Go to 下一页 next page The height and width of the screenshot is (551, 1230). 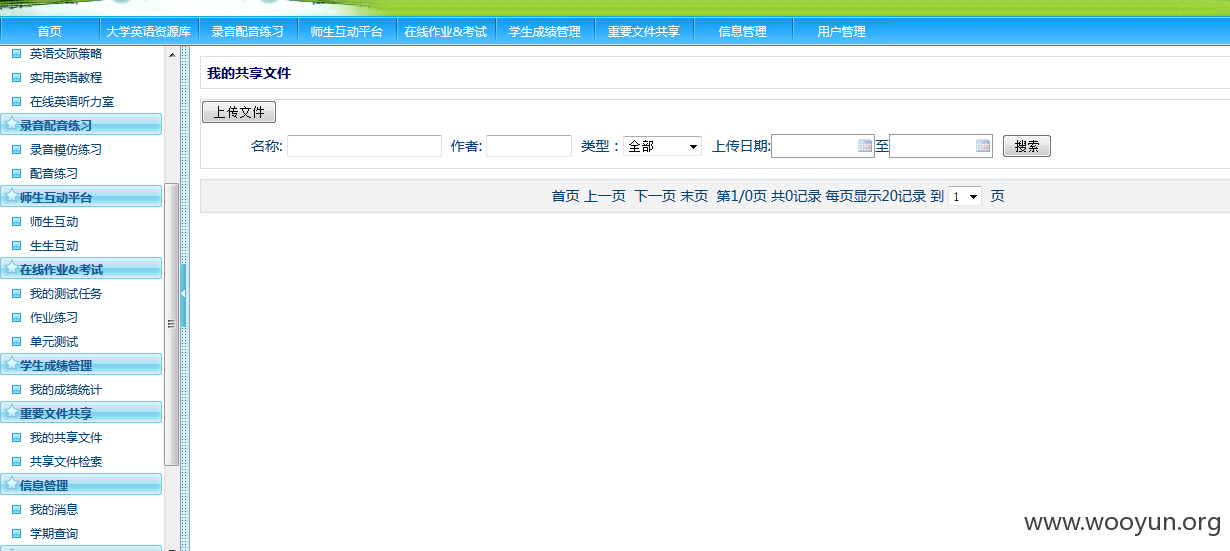click(655, 196)
